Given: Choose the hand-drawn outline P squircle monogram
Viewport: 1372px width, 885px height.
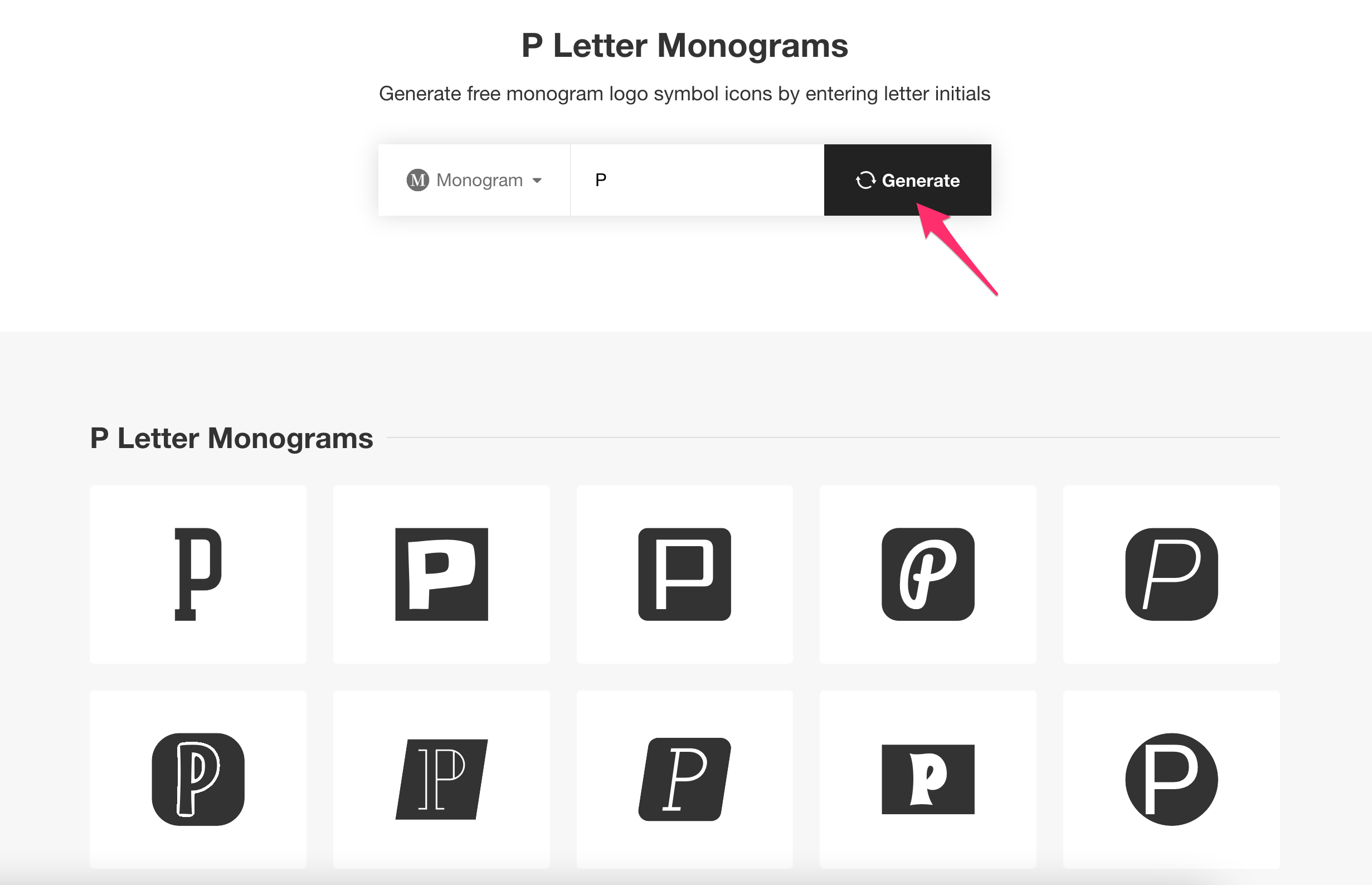Looking at the screenshot, I should tap(198, 779).
